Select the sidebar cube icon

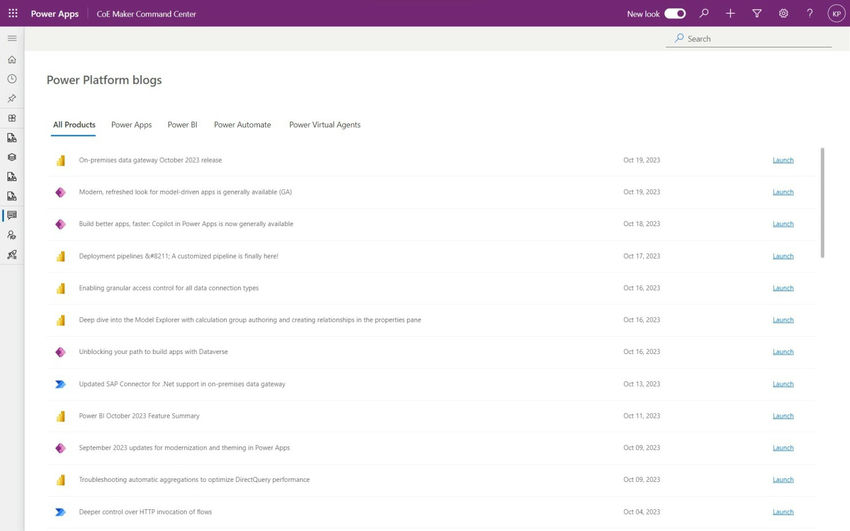[x=12, y=157]
